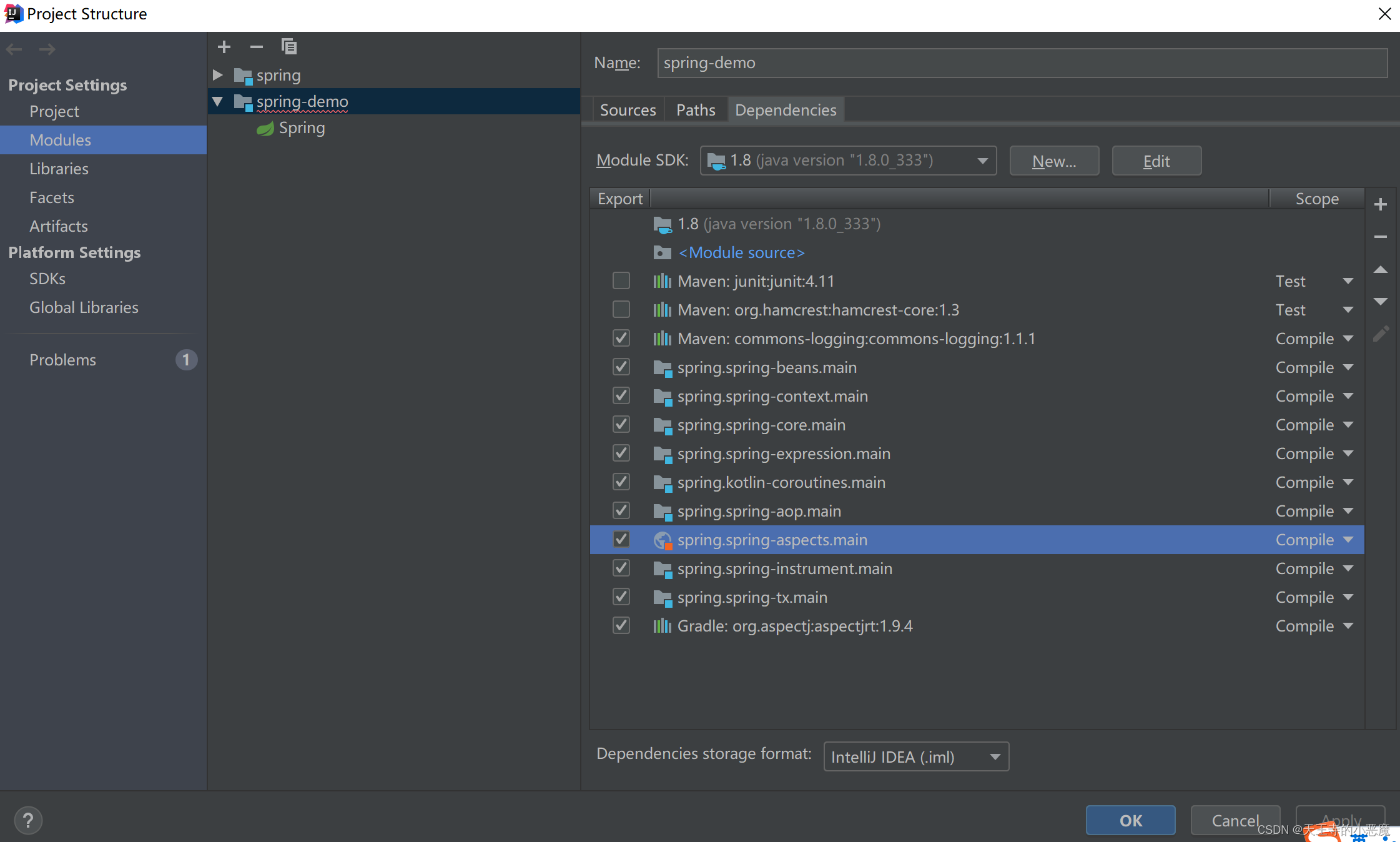Move dependency down with arrow icon
The image size is (1400, 842).
(x=1381, y=302)
